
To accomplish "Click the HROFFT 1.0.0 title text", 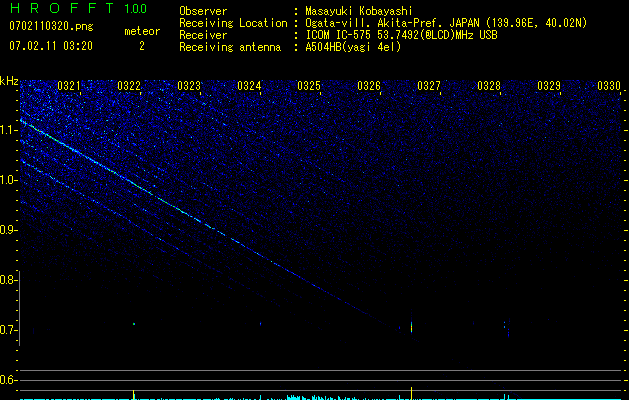I will coord(78,8).
